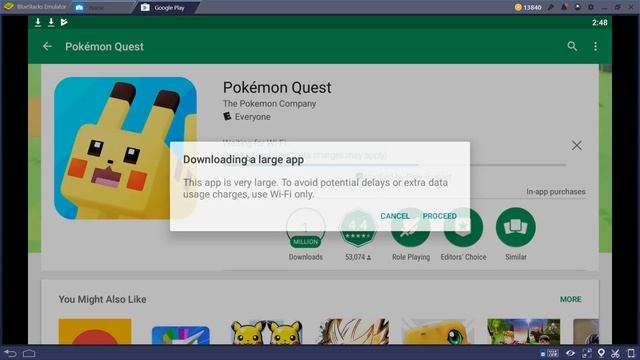Click the Similar apps badge
Viewport: 640px width, 360px height.
pos(516,234)
